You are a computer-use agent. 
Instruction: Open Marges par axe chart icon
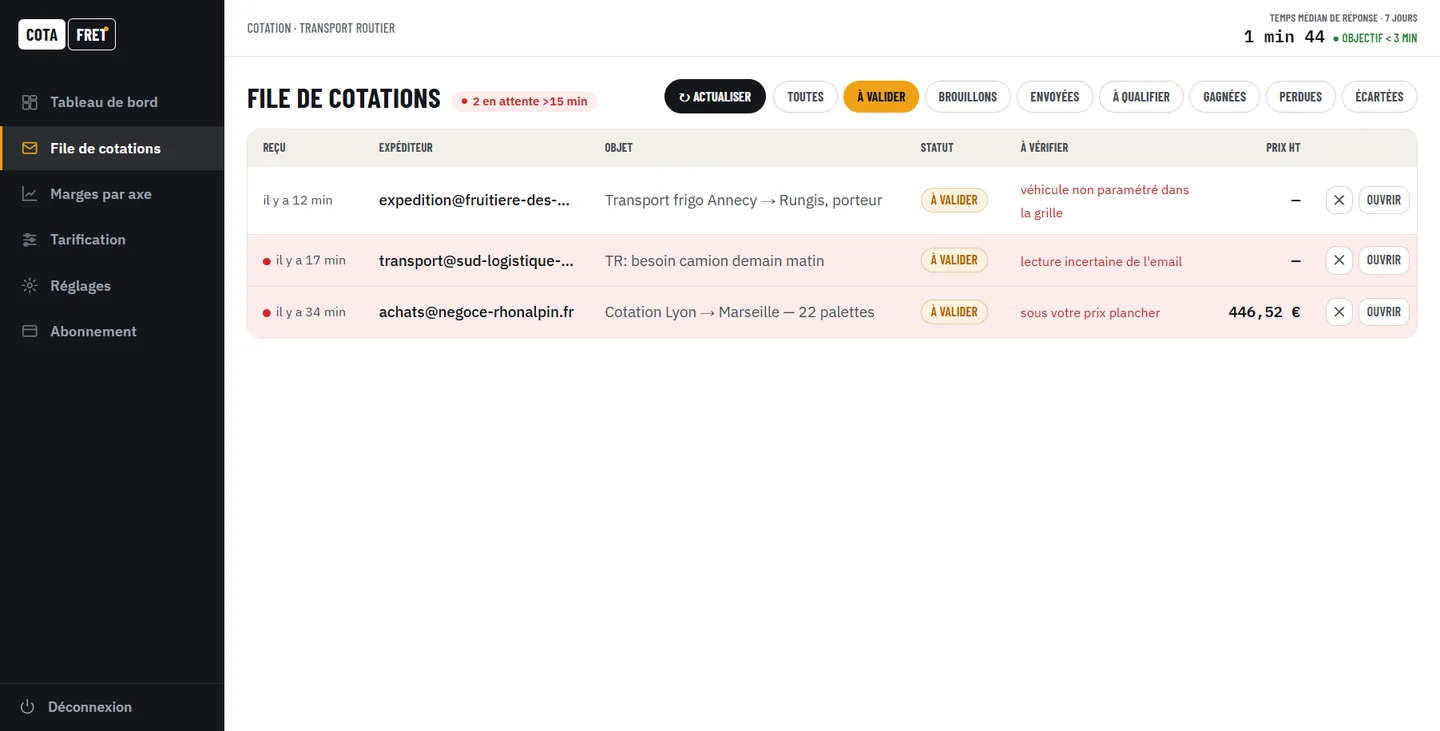click(30, 194)
